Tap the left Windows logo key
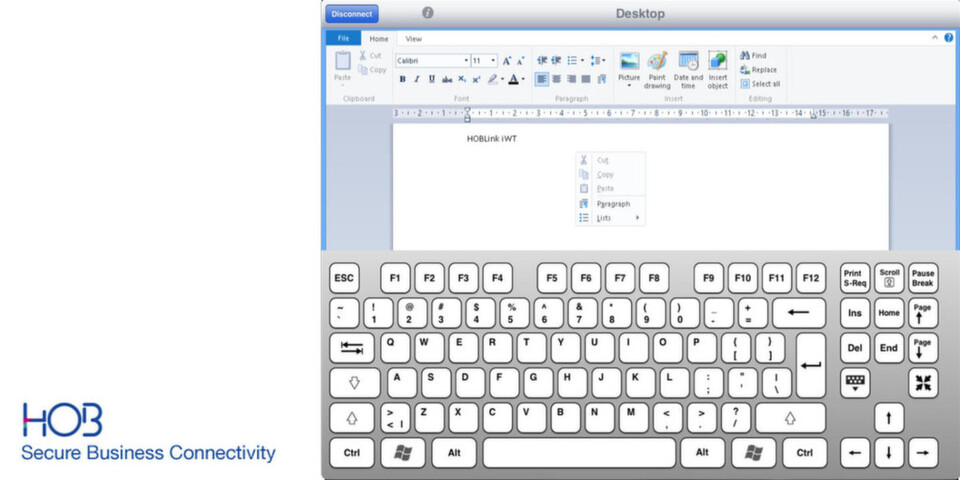Screen dimensions: 960x480 402,452
